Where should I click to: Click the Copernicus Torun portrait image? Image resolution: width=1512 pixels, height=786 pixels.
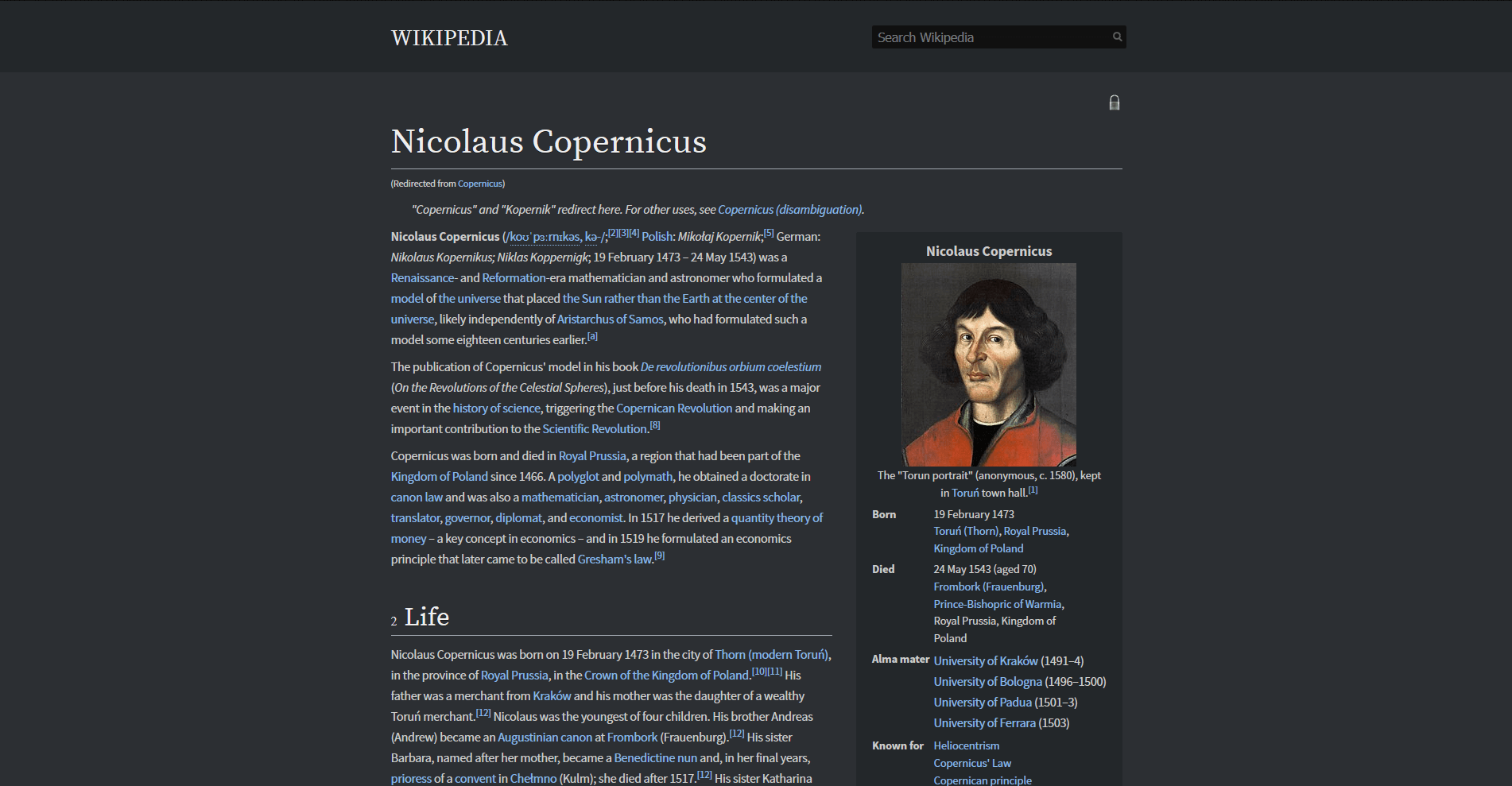[988, 364]
